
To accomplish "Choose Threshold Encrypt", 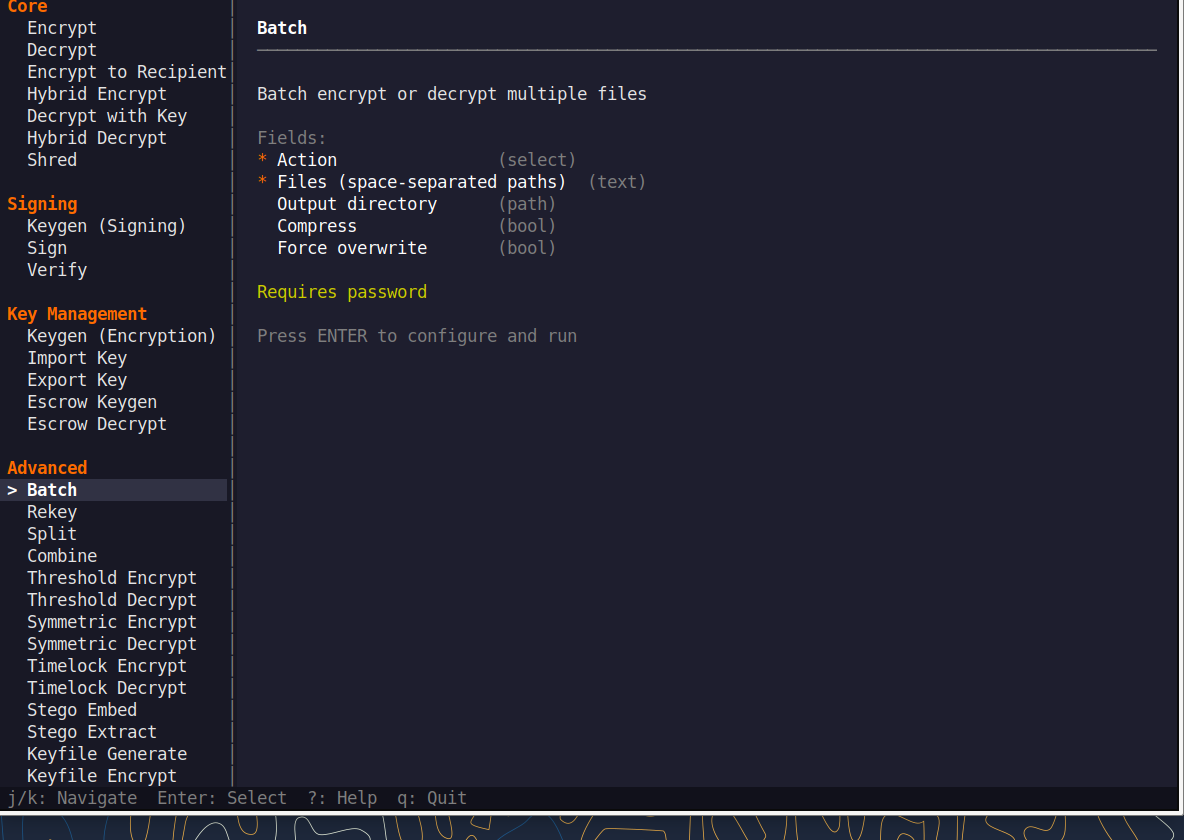I will coord(112,577).
